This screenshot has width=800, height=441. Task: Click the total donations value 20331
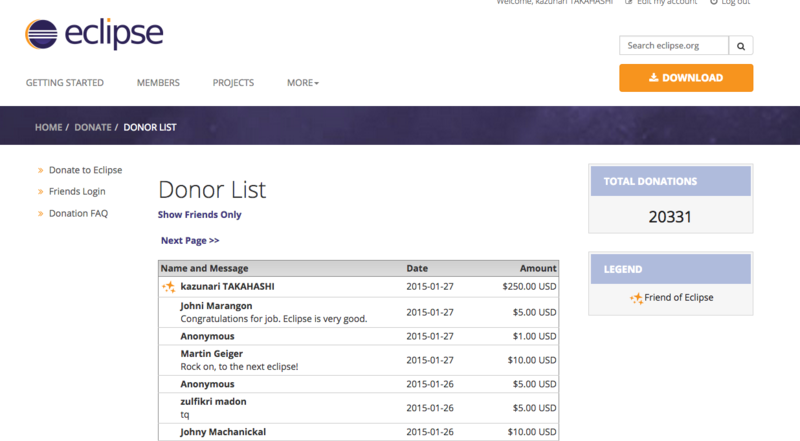pyautogui.click(x=670, y=217)
